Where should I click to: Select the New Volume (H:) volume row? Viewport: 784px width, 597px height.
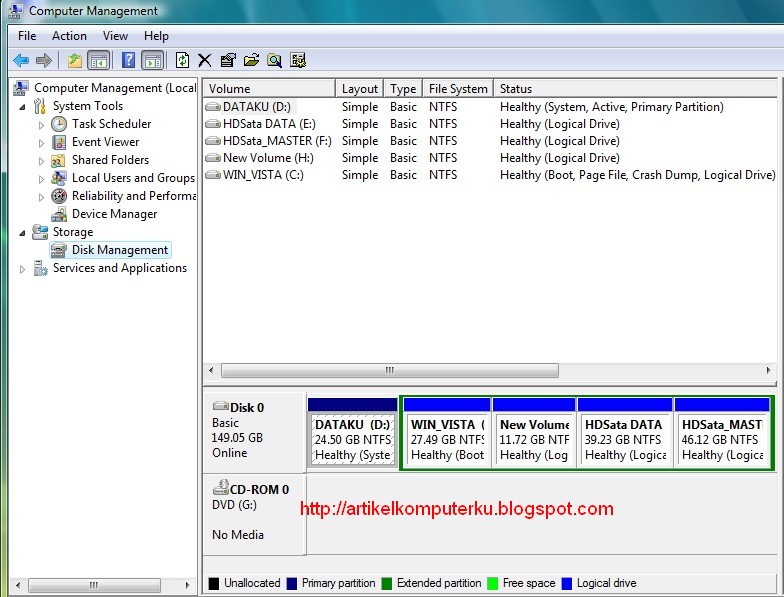pos(490,158)
